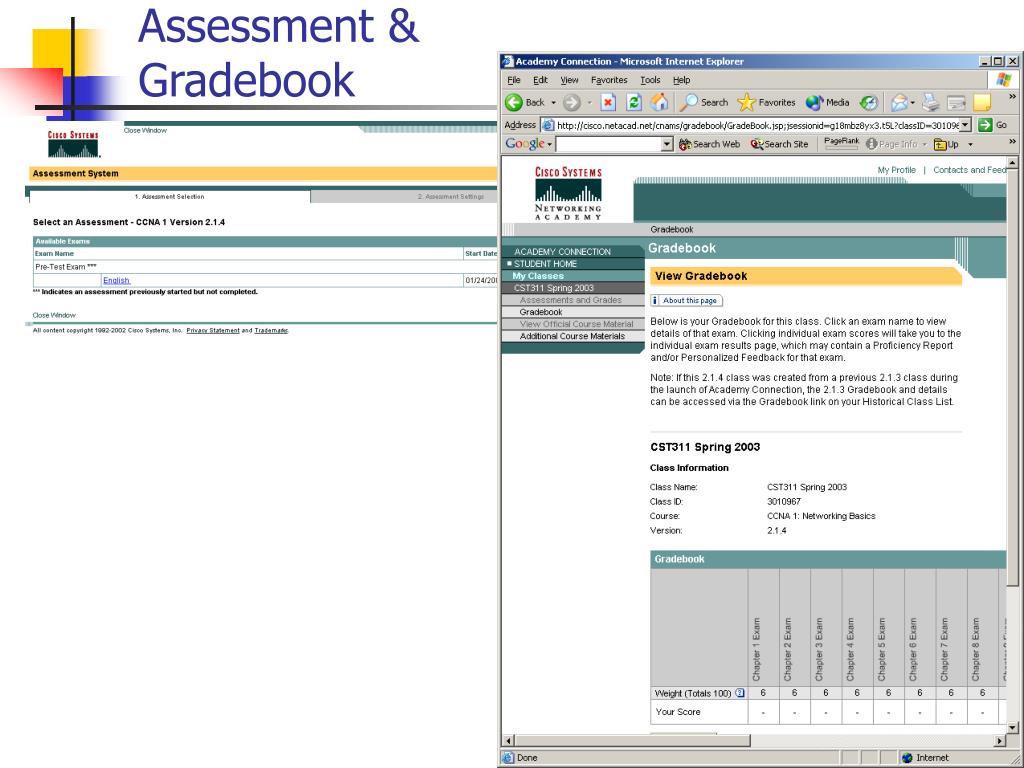Click the grey Forward arrow button
Screen dimensions: 1024x768
[571, 103]
